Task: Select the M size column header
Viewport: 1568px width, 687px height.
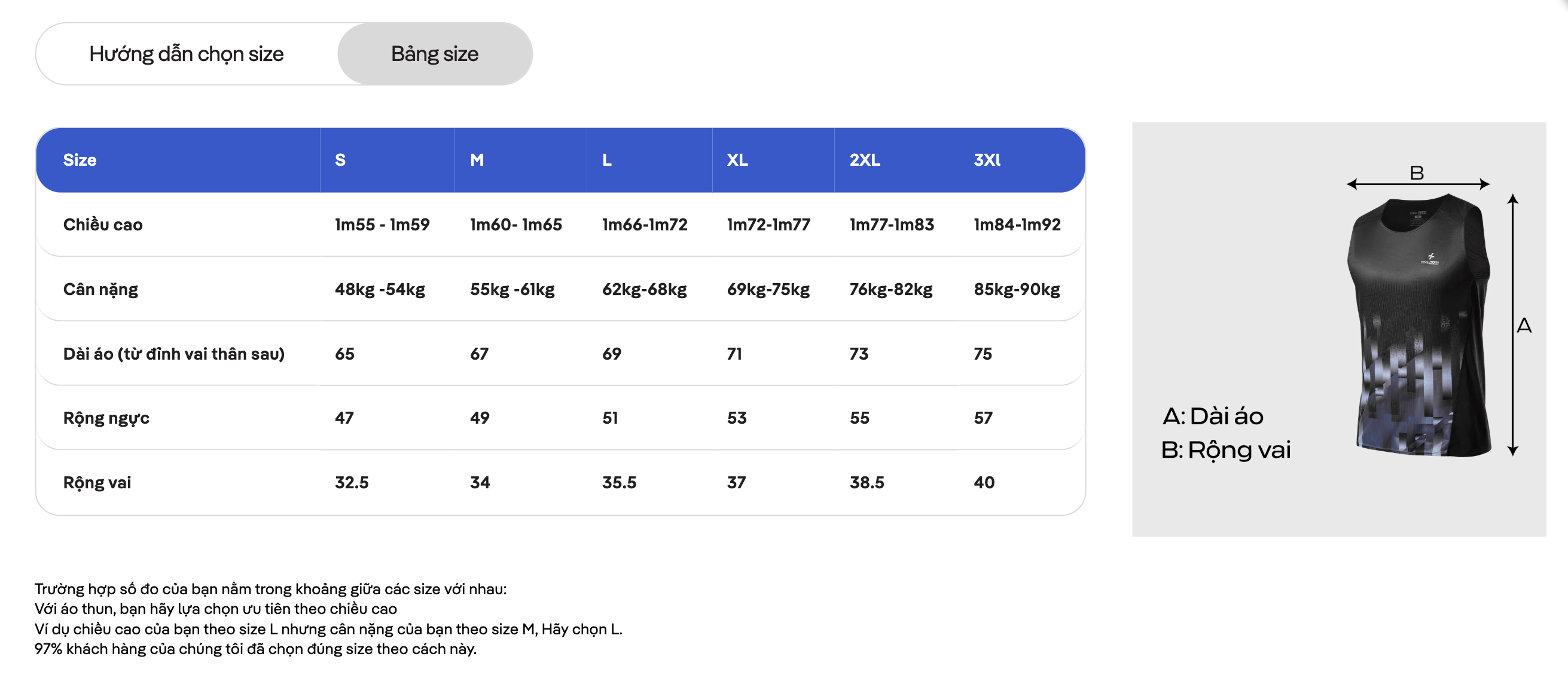Action: (x=477, y=160)
